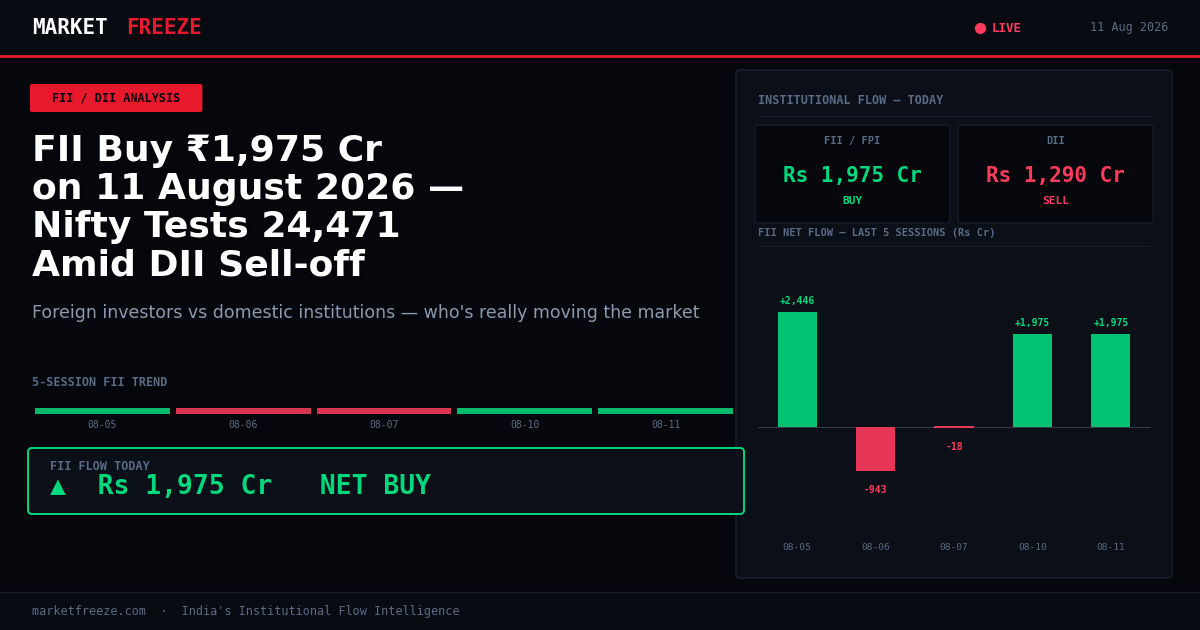Click the 08-11 green trend segment

665,411
